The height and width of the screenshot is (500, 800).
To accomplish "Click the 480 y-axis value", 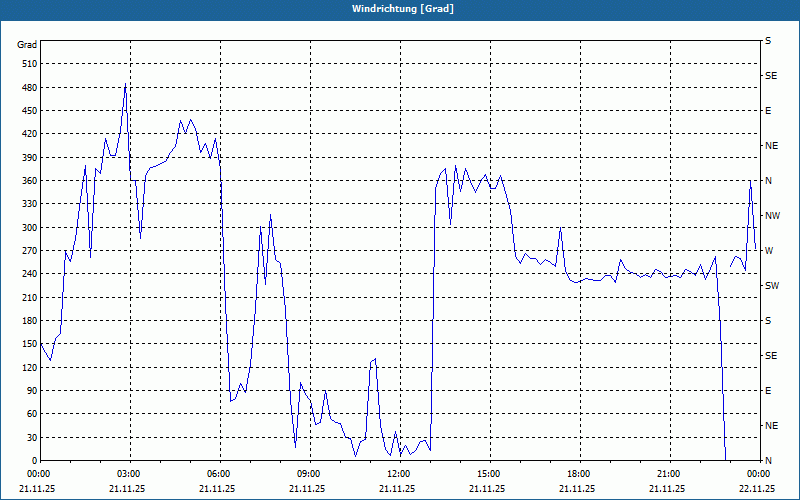I will 30,87.
